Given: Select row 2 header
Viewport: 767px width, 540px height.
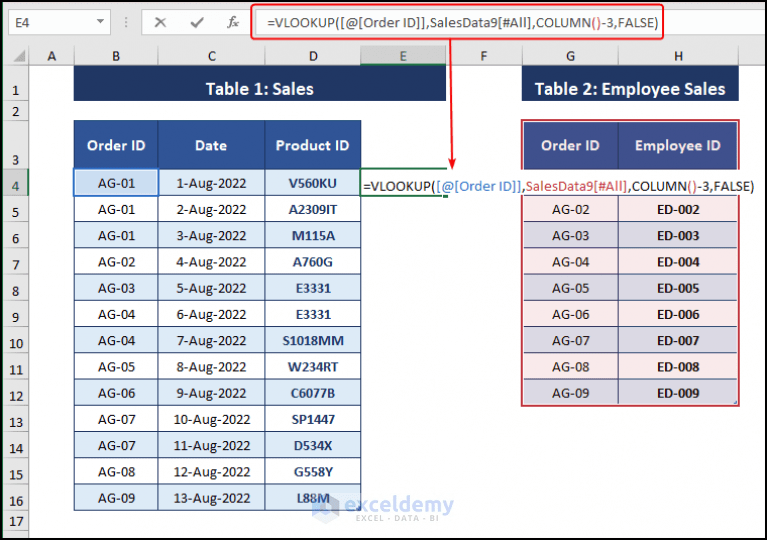Looking at the screenshot, I should tap(16, 112).
